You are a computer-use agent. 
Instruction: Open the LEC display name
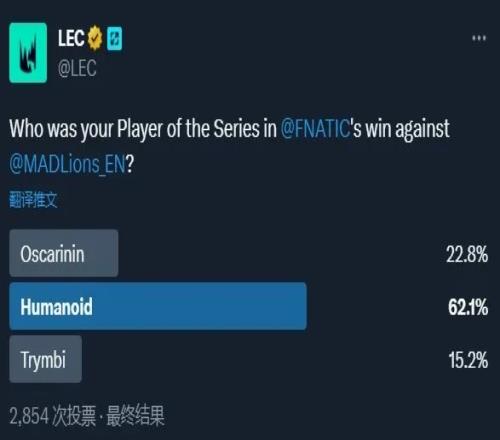tap(71, 38)
